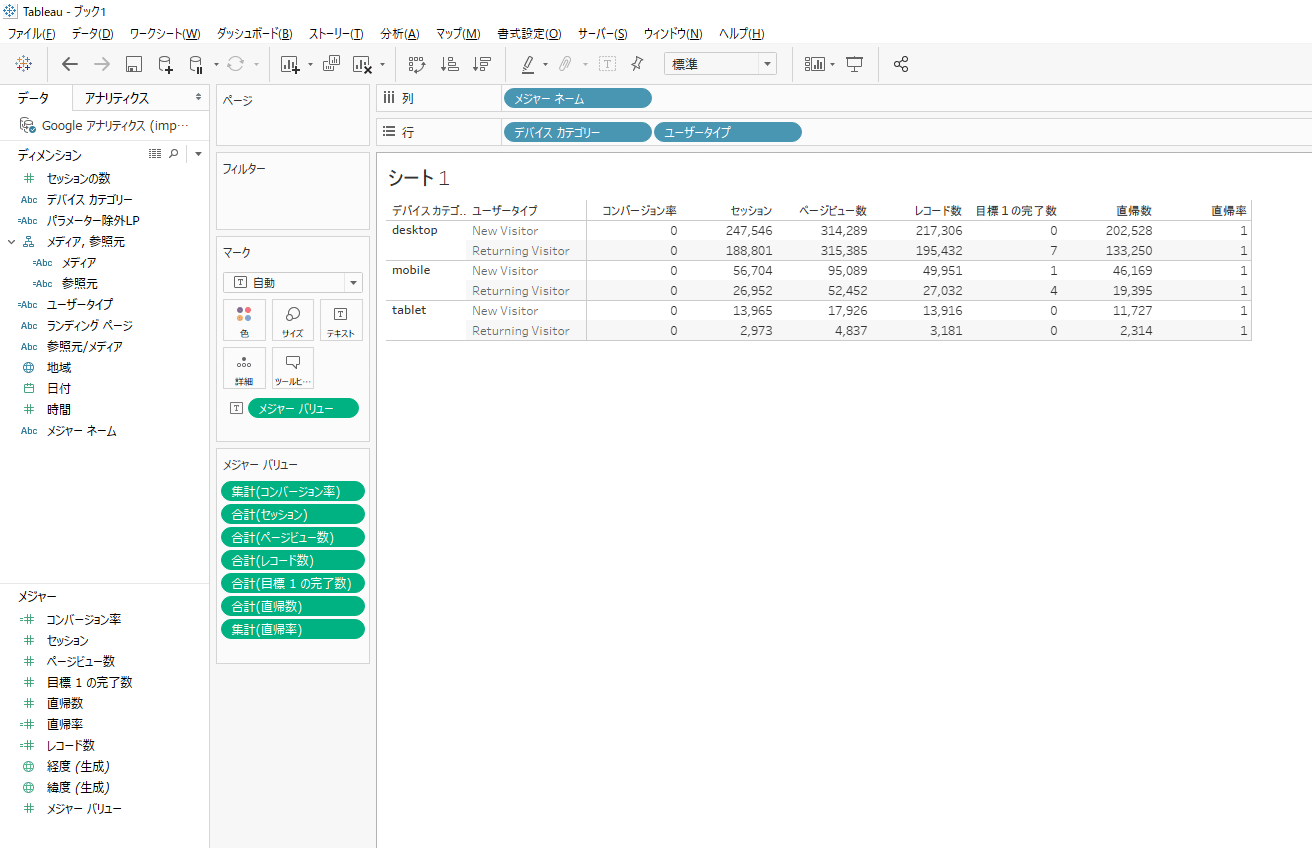Screen dimensions: 1312x848
Task: Add a new data source
Action: pos(166,64)
